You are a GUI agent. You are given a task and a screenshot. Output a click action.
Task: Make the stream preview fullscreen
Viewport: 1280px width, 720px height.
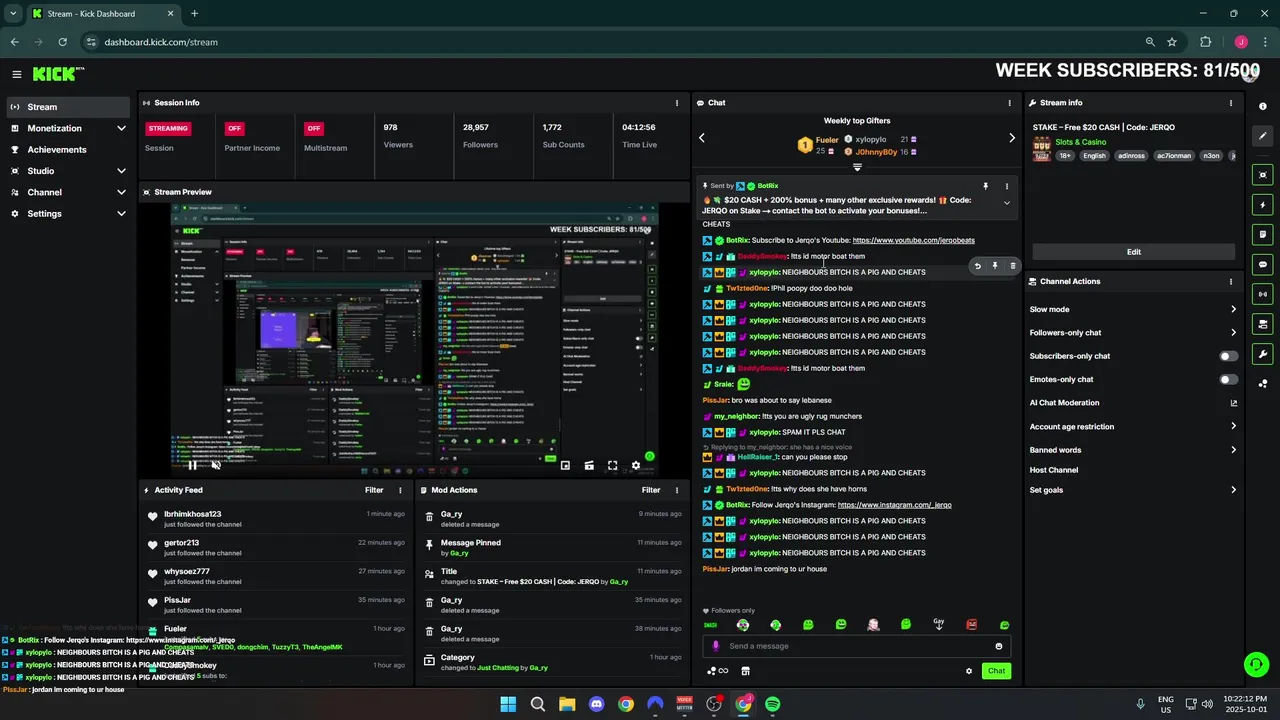pyautogui.click(x=612, y=465)
